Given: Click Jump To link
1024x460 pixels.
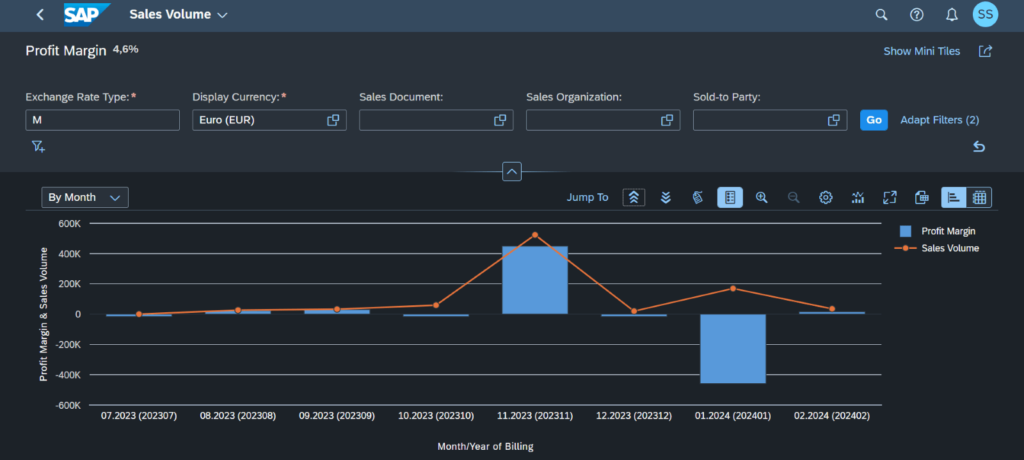Looking at the screenshot, I should (587, 197).
